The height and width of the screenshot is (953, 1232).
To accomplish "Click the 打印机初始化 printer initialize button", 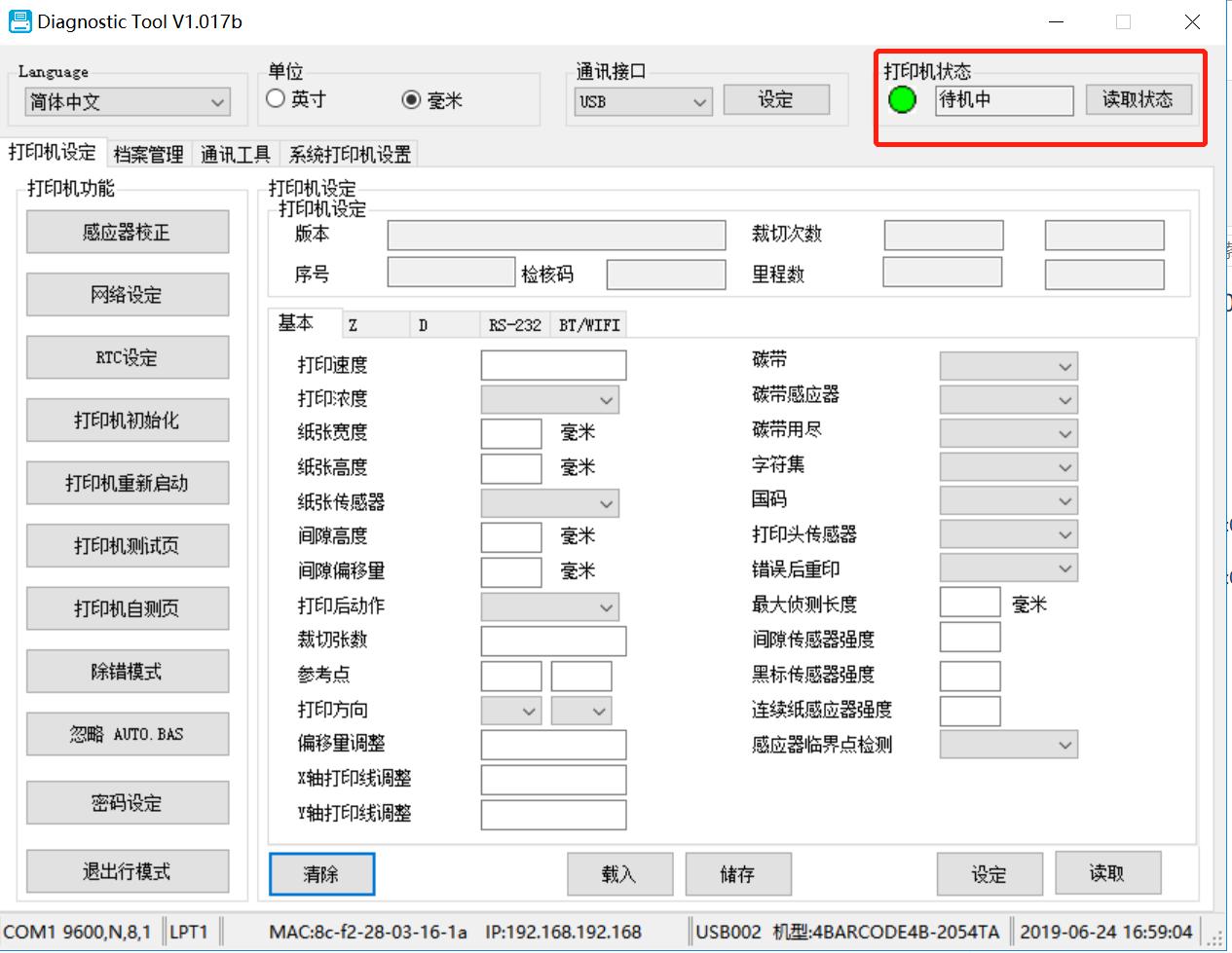I will (127, 421).
